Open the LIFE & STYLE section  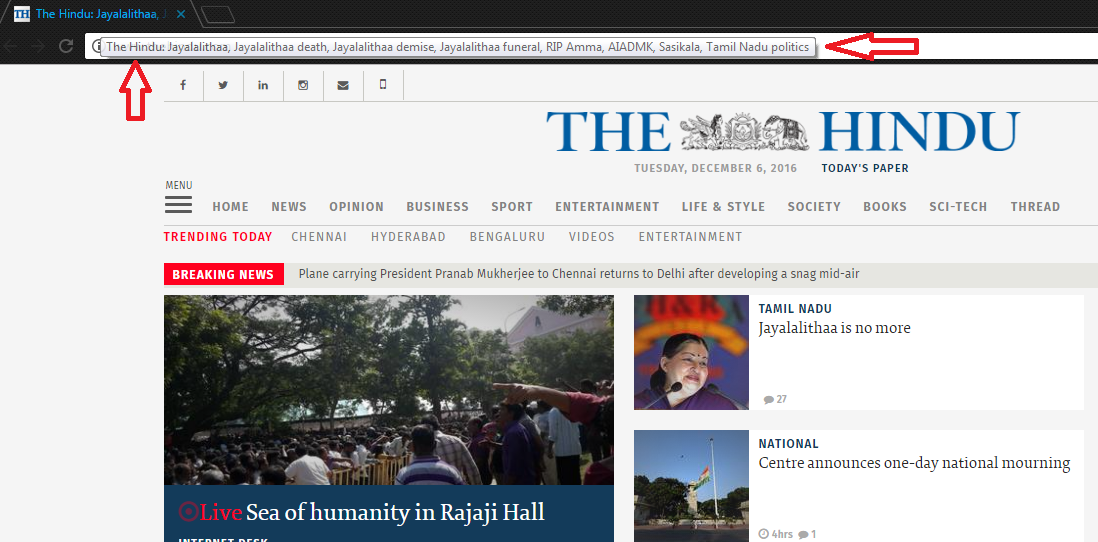coord(723,207)
